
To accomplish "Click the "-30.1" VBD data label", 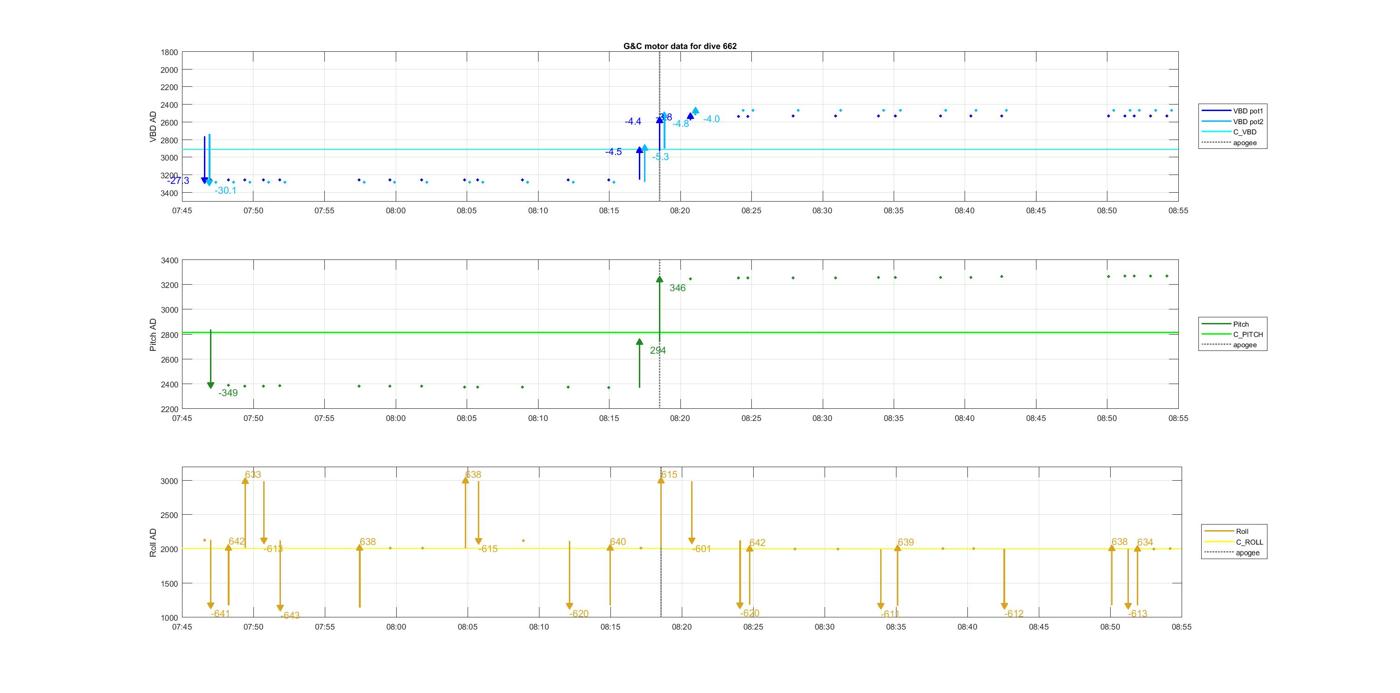I will point(225,190).
